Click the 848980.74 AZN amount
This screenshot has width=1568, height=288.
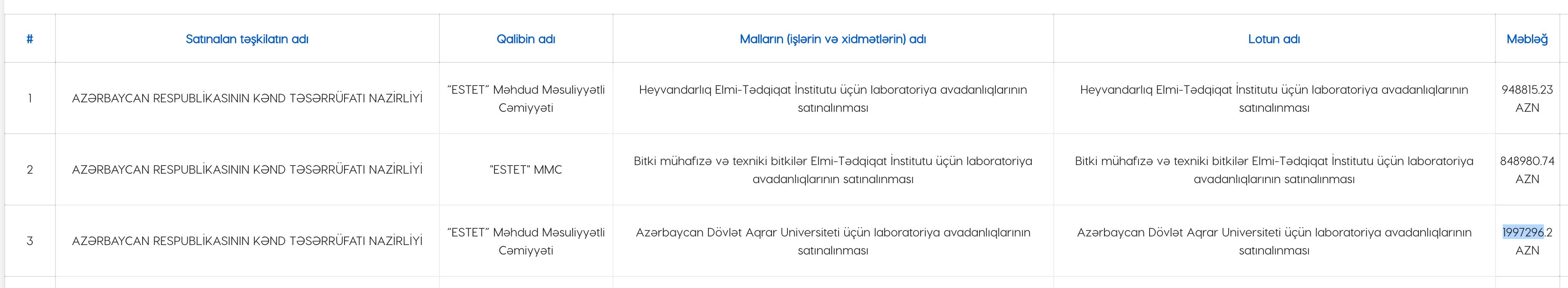[x=1527, y=169]
